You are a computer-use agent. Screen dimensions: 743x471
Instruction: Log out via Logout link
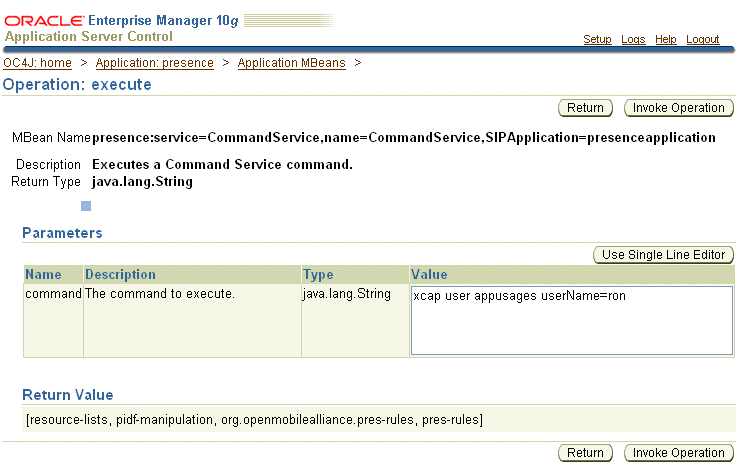tap(702, 39)
